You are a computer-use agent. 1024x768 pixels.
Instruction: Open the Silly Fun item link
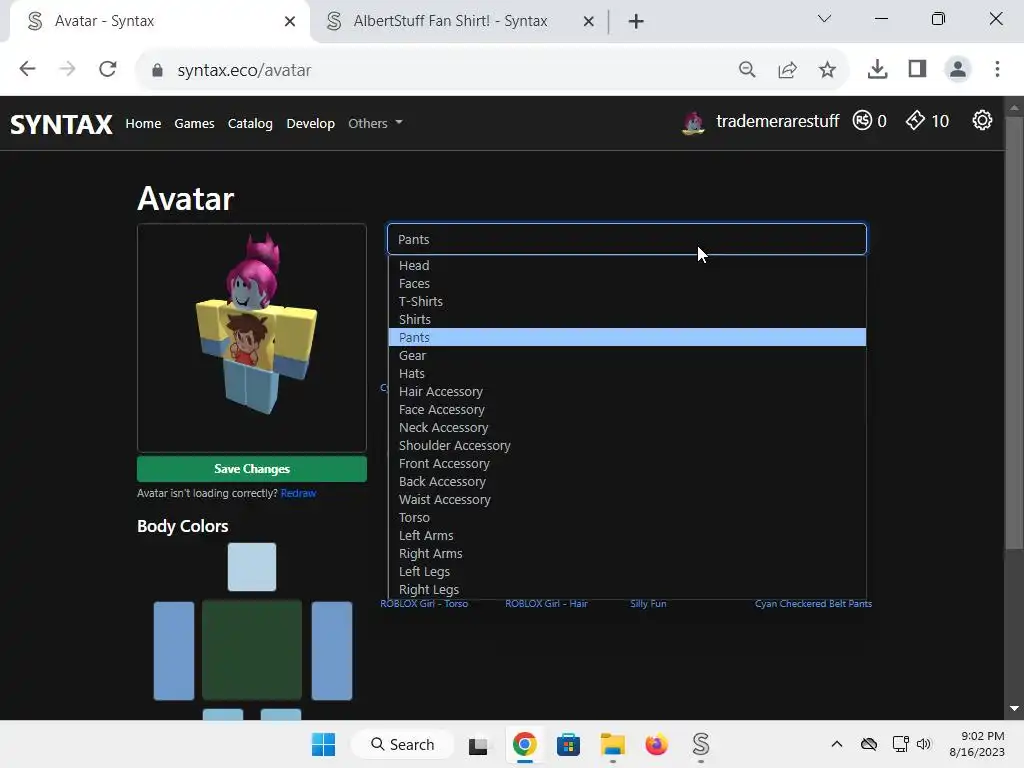pyautogui.click(x=648, y=603)
